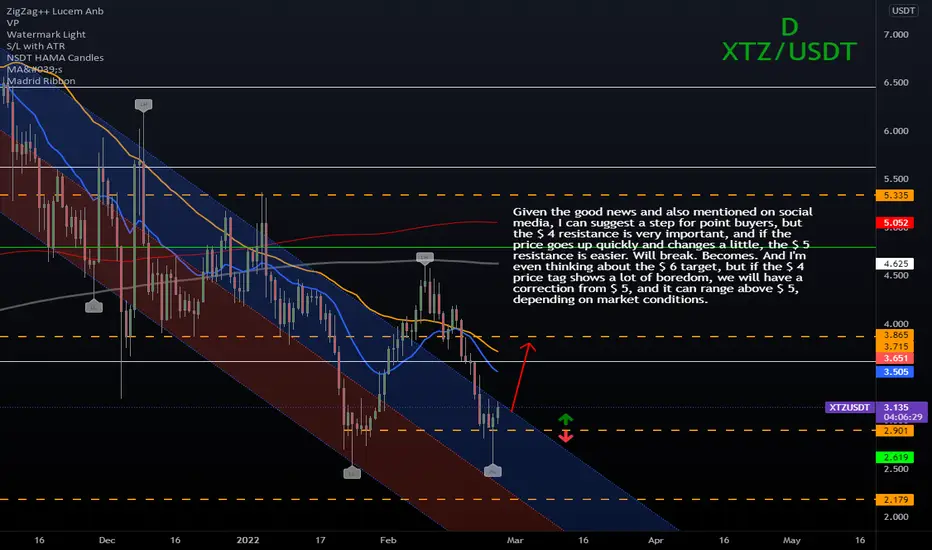Select the ZigZag++ Lucem Anb indicator label
The width and height of the screenshot is (932, 550).
coord(55,11)
